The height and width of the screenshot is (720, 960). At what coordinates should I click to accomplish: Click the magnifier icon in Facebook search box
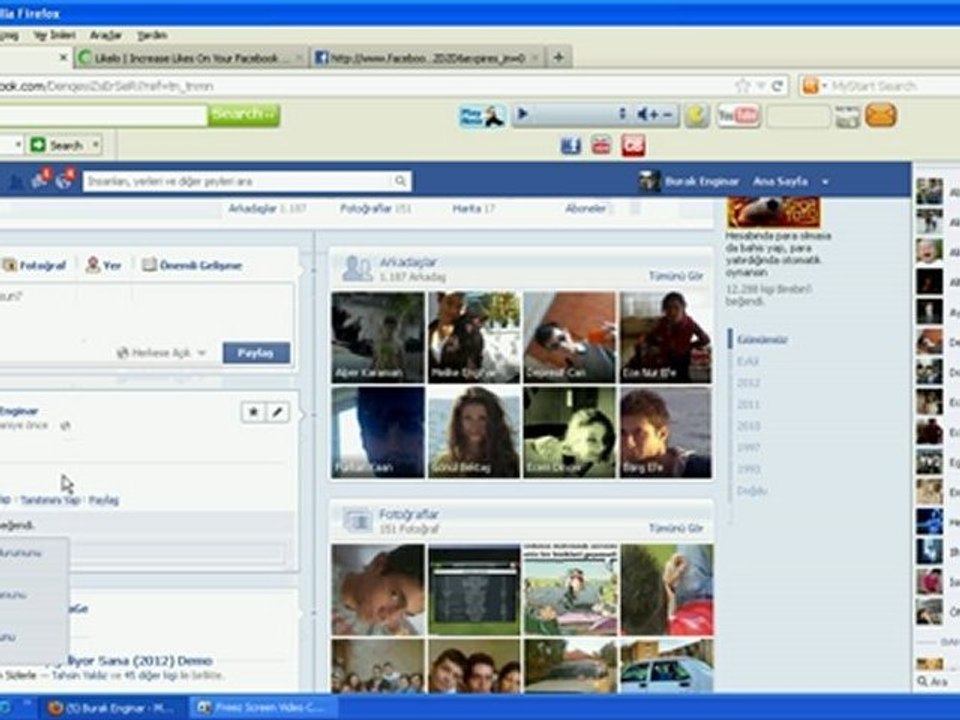[400, 181]
